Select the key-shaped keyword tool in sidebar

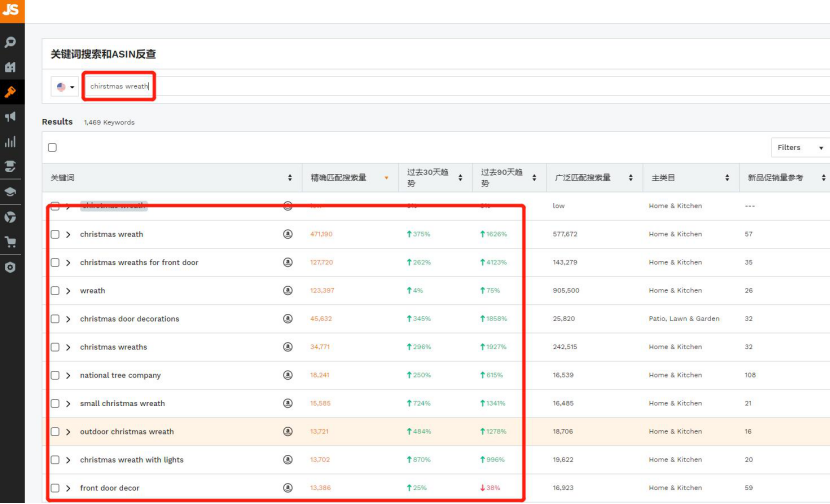11,92
